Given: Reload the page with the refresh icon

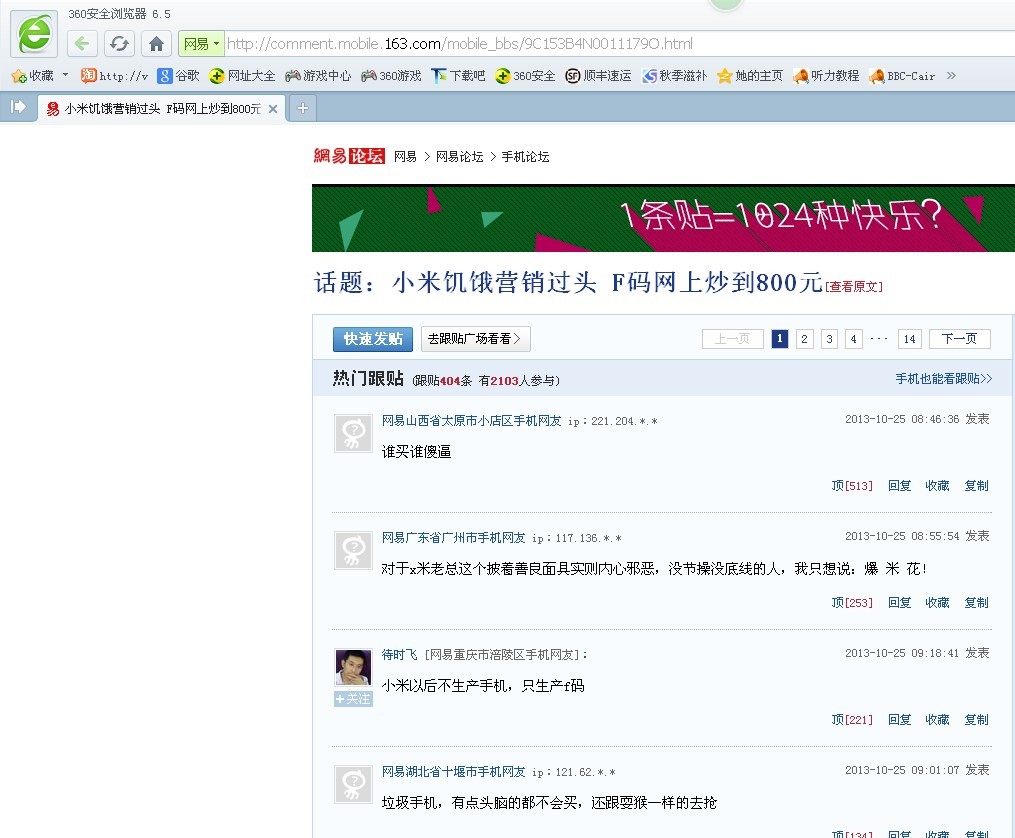Looking at the screenshot, I should 119,44.
